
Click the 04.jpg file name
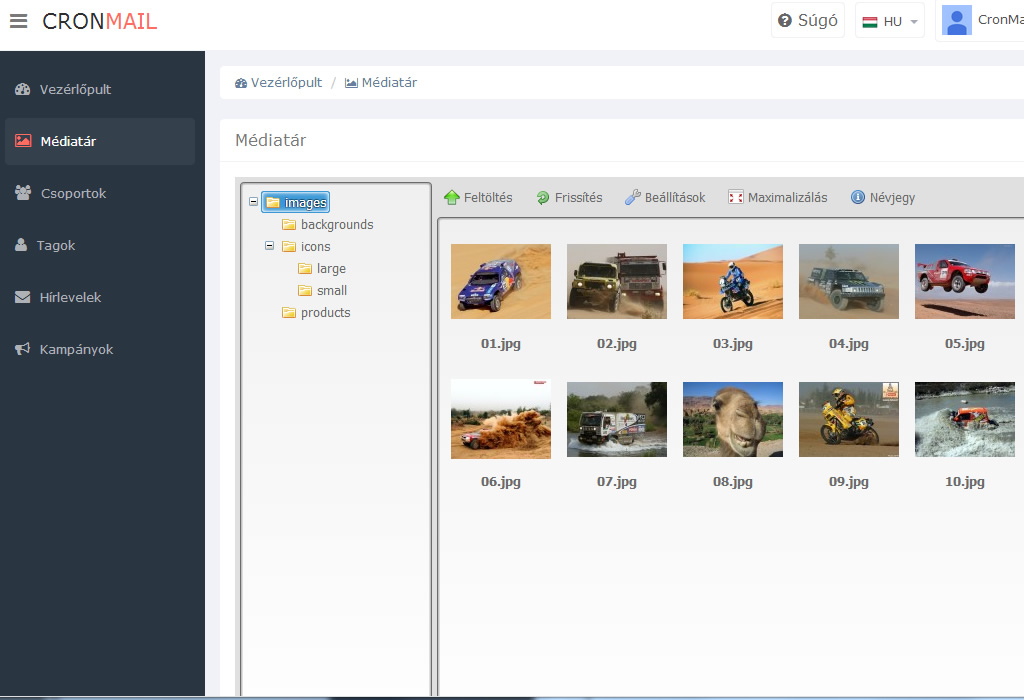849,344
